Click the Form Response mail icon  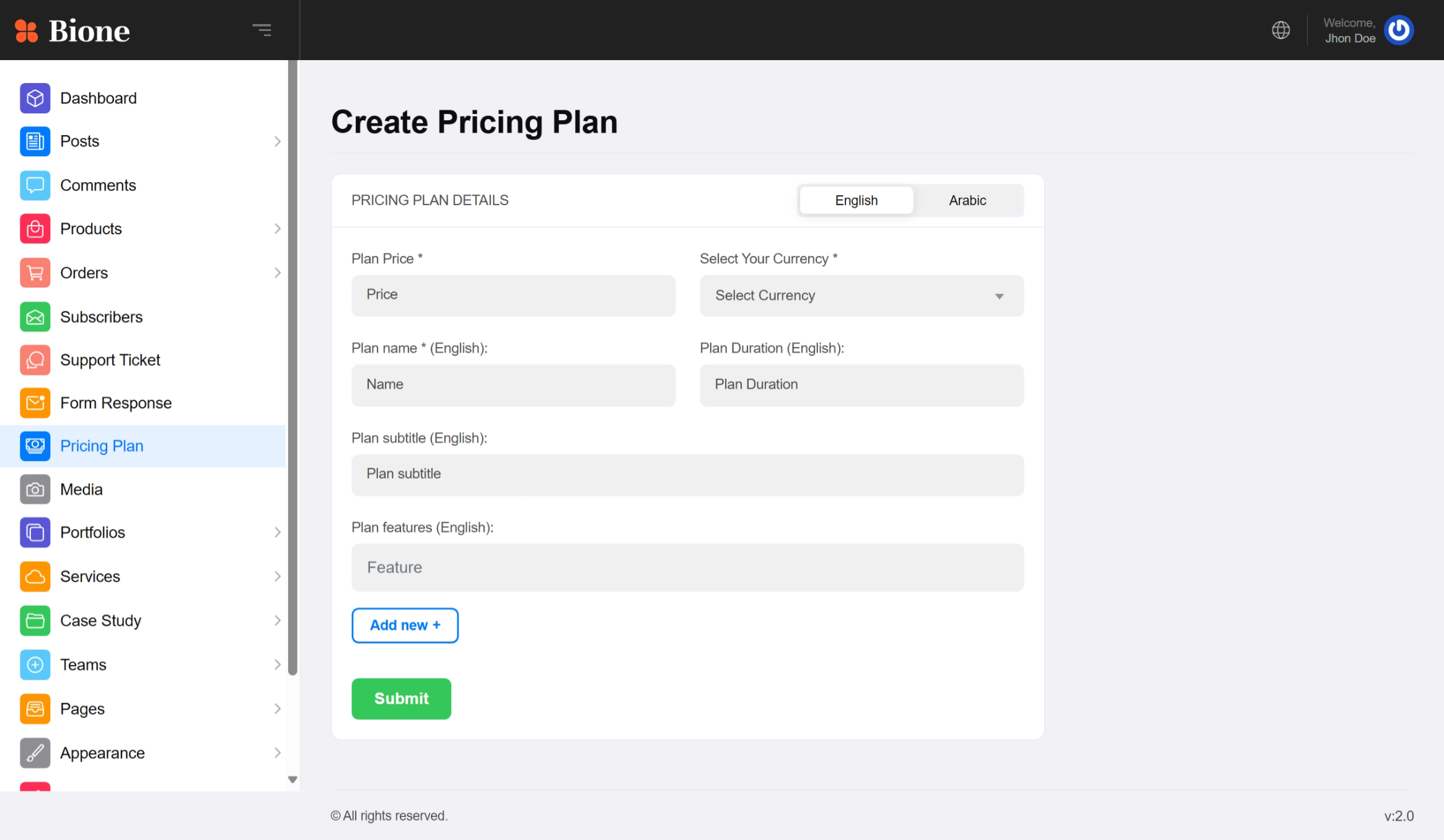click(35, 403)
